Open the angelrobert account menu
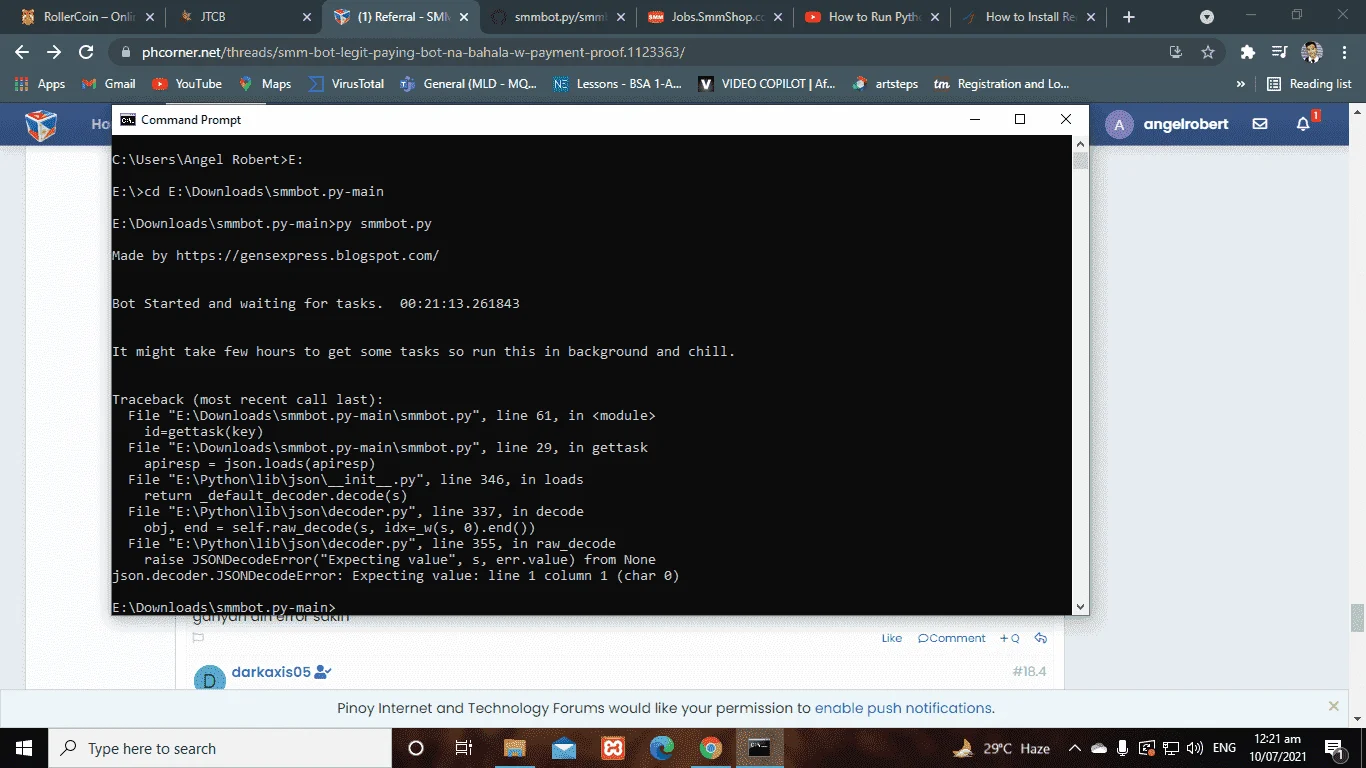Image resolution: width=1366 pixels, height=768 pixels. coord(1167,124)
